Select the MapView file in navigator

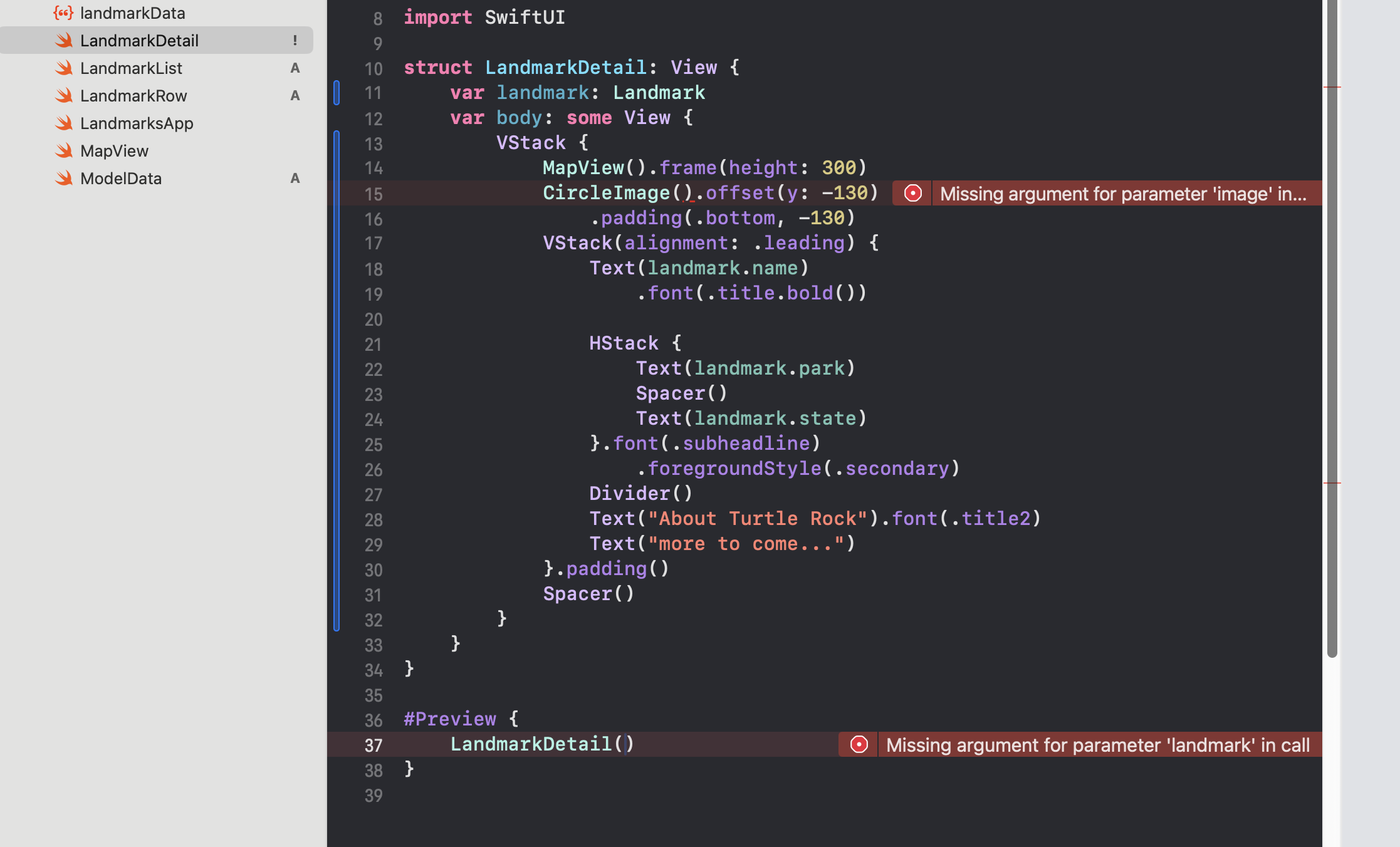pyautogui.click(x=114, y=151)
